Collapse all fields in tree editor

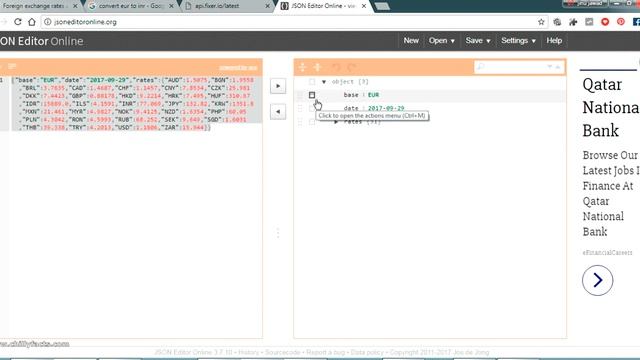(318, 67)
